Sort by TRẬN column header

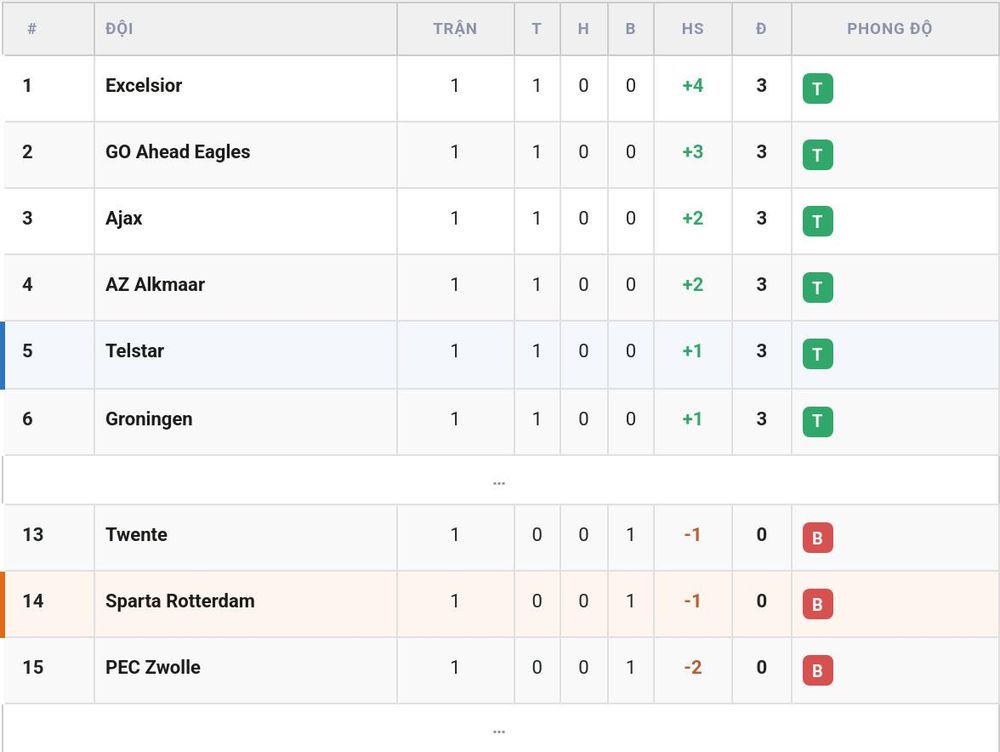(455, 29)
